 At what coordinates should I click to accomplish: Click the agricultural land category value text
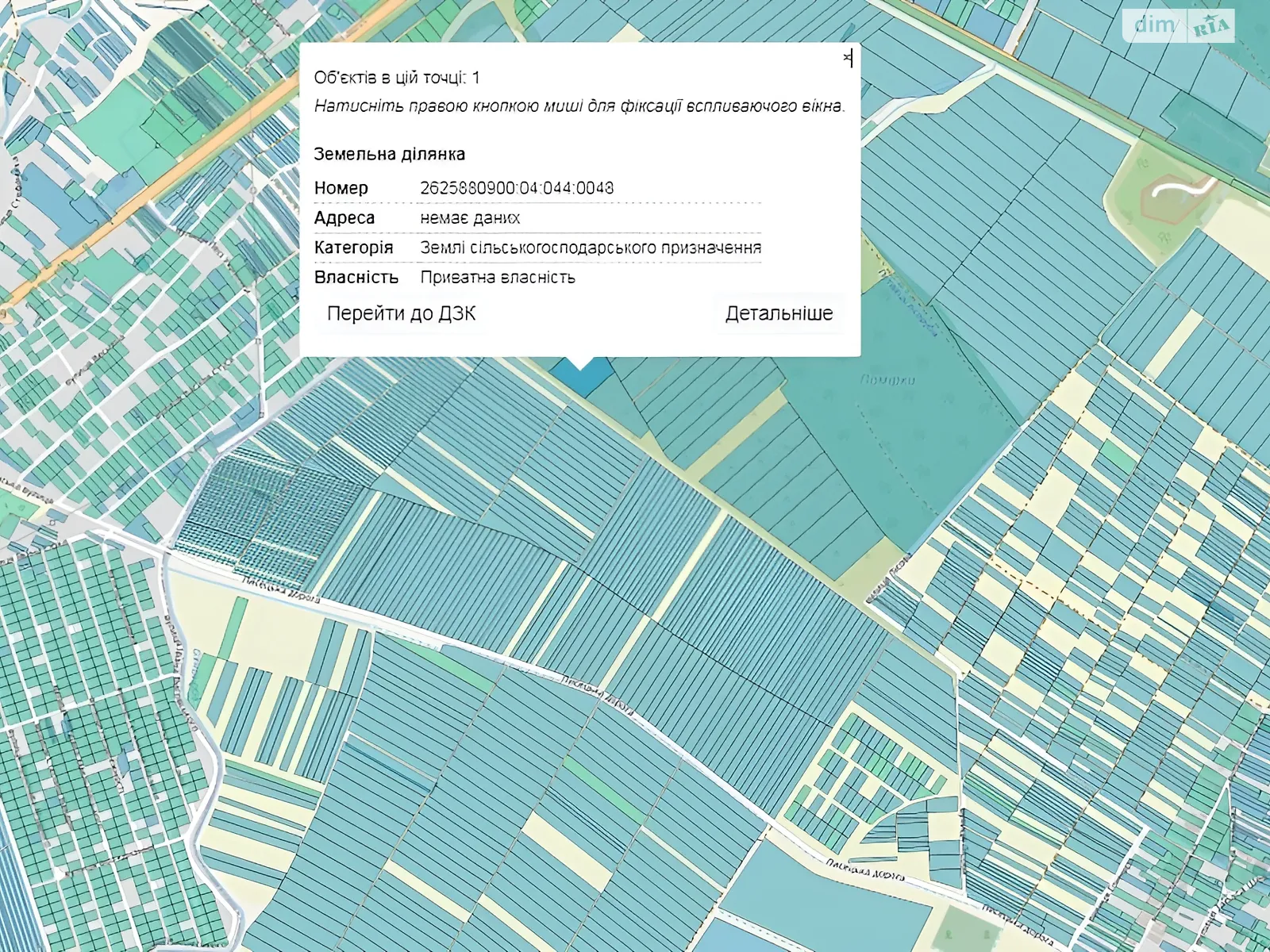click(x=591, y=248)
